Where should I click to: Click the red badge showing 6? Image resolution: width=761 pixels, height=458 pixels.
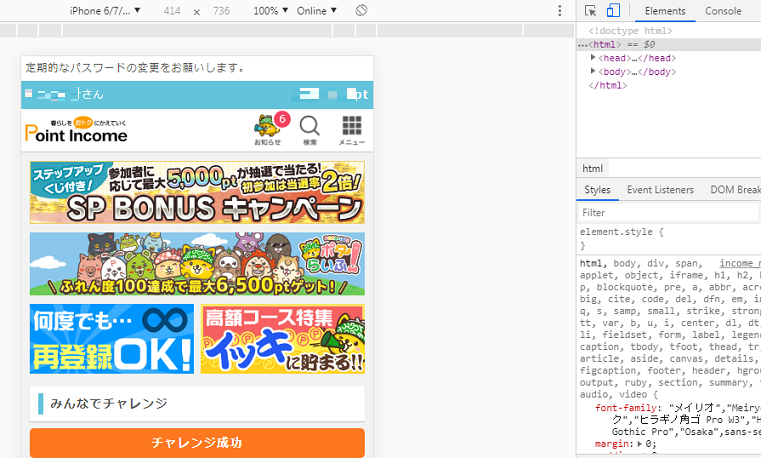pyautogui.click(x=282, y=119)
